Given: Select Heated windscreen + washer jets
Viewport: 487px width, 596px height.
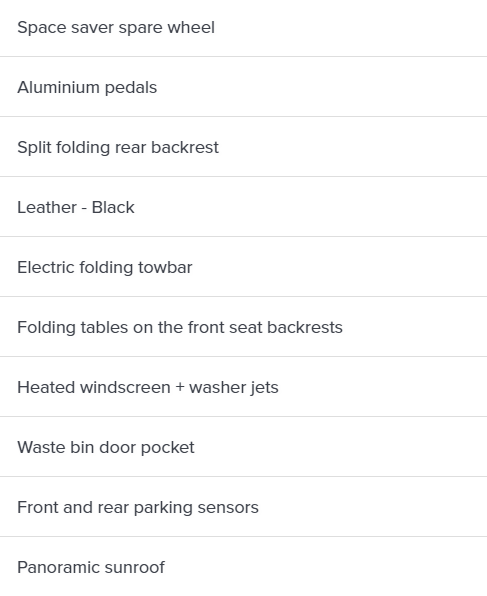Looking at the screenshot, I should point(243,387).
